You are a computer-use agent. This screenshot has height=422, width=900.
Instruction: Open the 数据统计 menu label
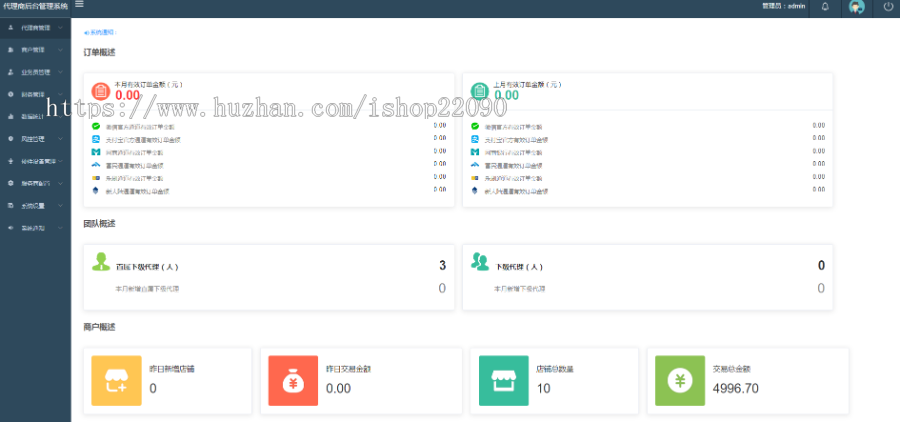[33, 117]
